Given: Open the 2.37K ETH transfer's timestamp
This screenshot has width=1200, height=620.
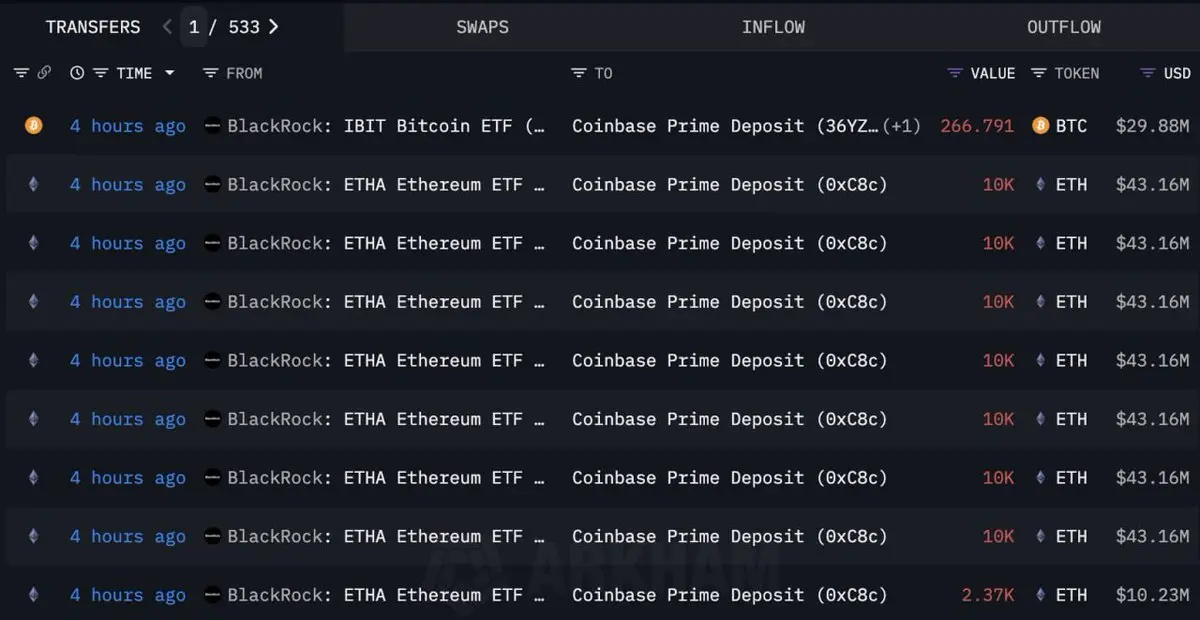Looking at the screenshot, I should click(128, 595).
